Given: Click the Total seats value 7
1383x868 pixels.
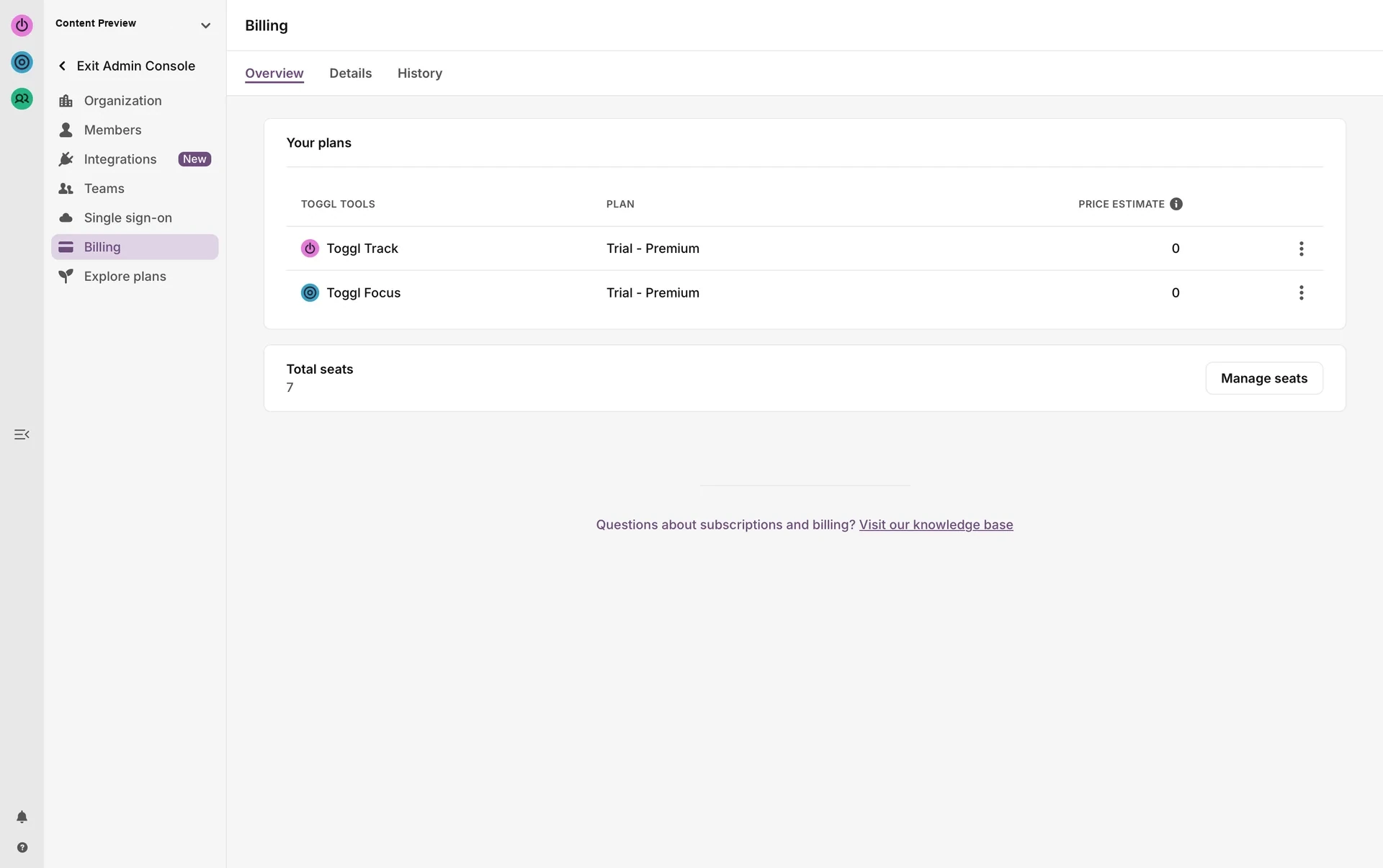Looking at the screenshot, I should (290, 388).
